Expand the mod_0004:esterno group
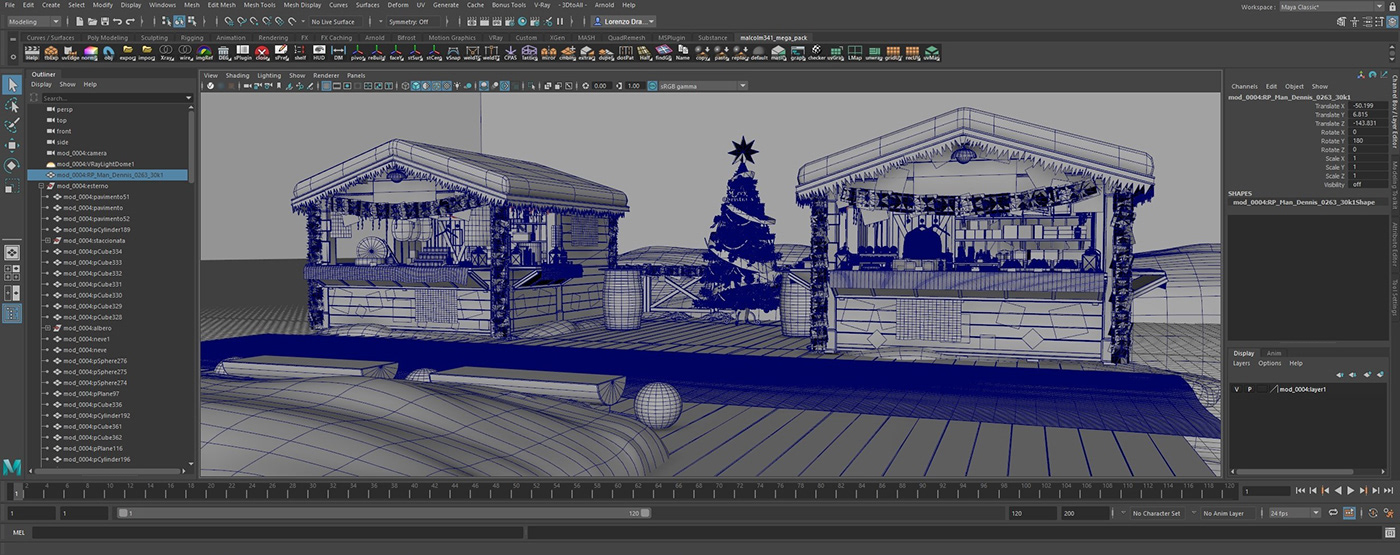The height and width of the screenshot is (555, 1400). click(41, 186)
